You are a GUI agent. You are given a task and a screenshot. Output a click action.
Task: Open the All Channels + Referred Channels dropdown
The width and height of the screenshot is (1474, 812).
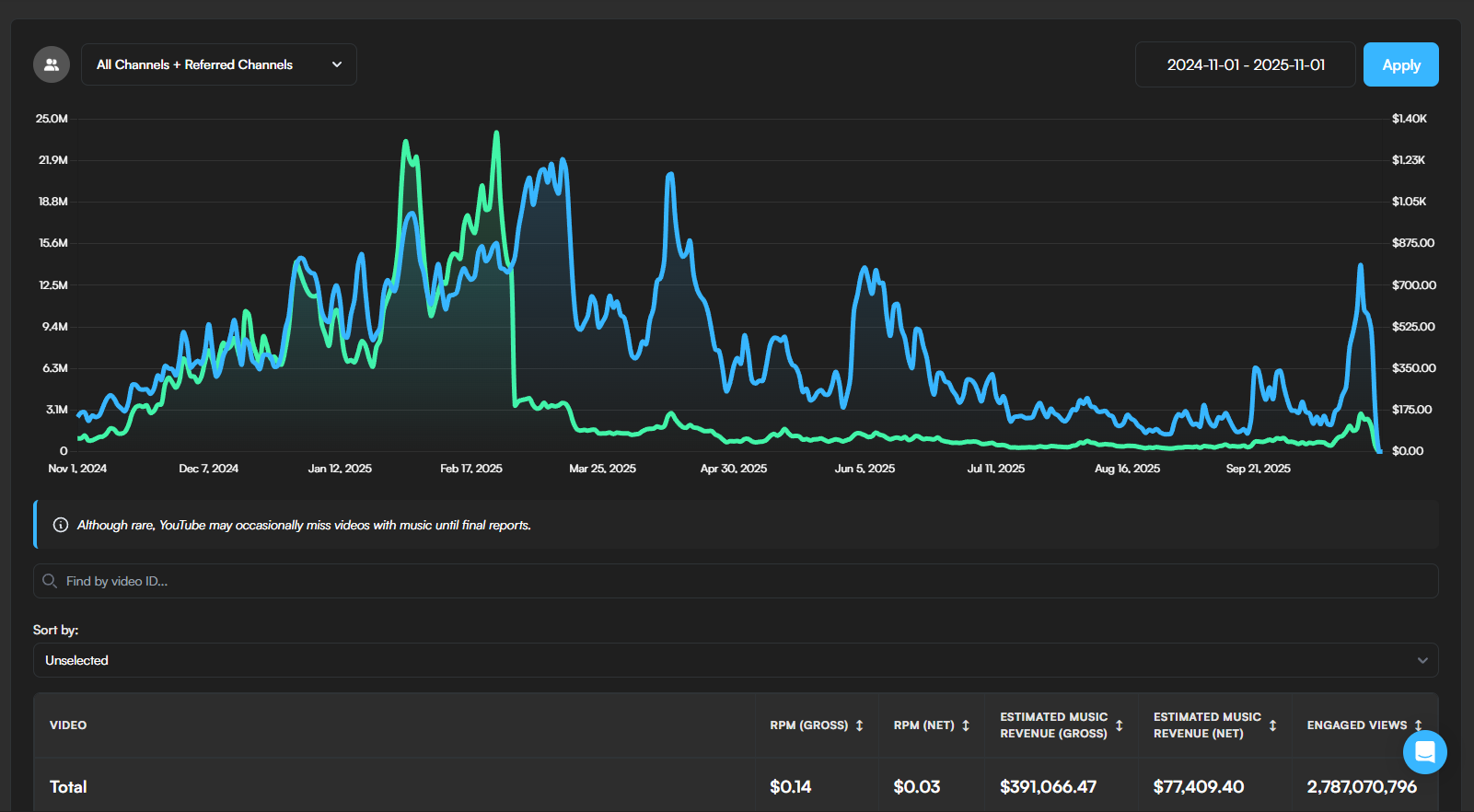(218, 64)
